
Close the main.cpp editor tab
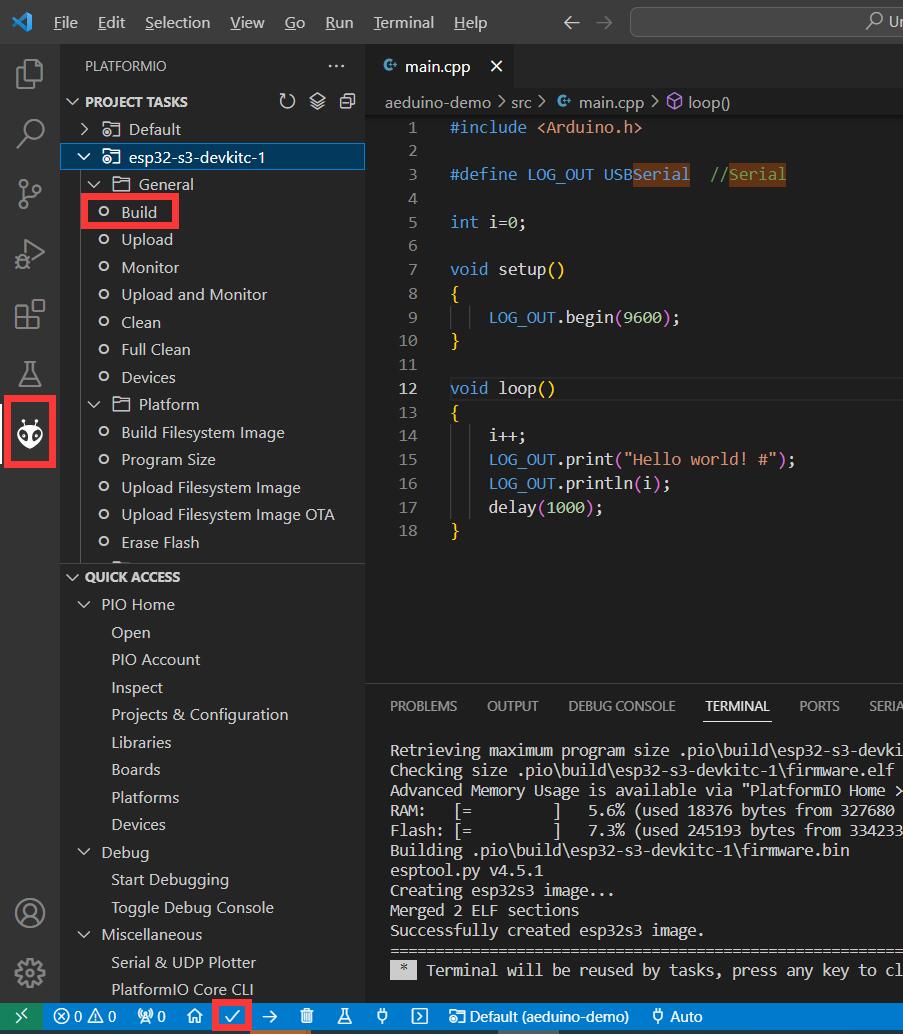(496, 66)
